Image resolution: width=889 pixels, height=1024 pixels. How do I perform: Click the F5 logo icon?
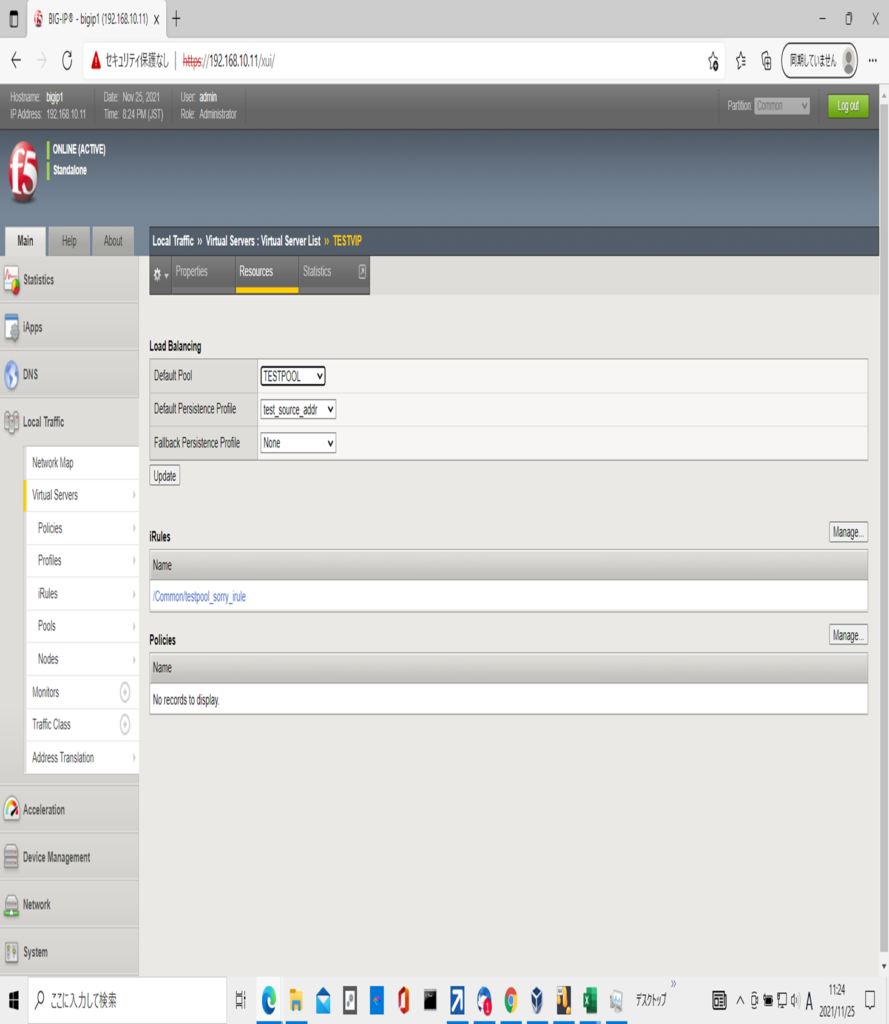(24, 172)
